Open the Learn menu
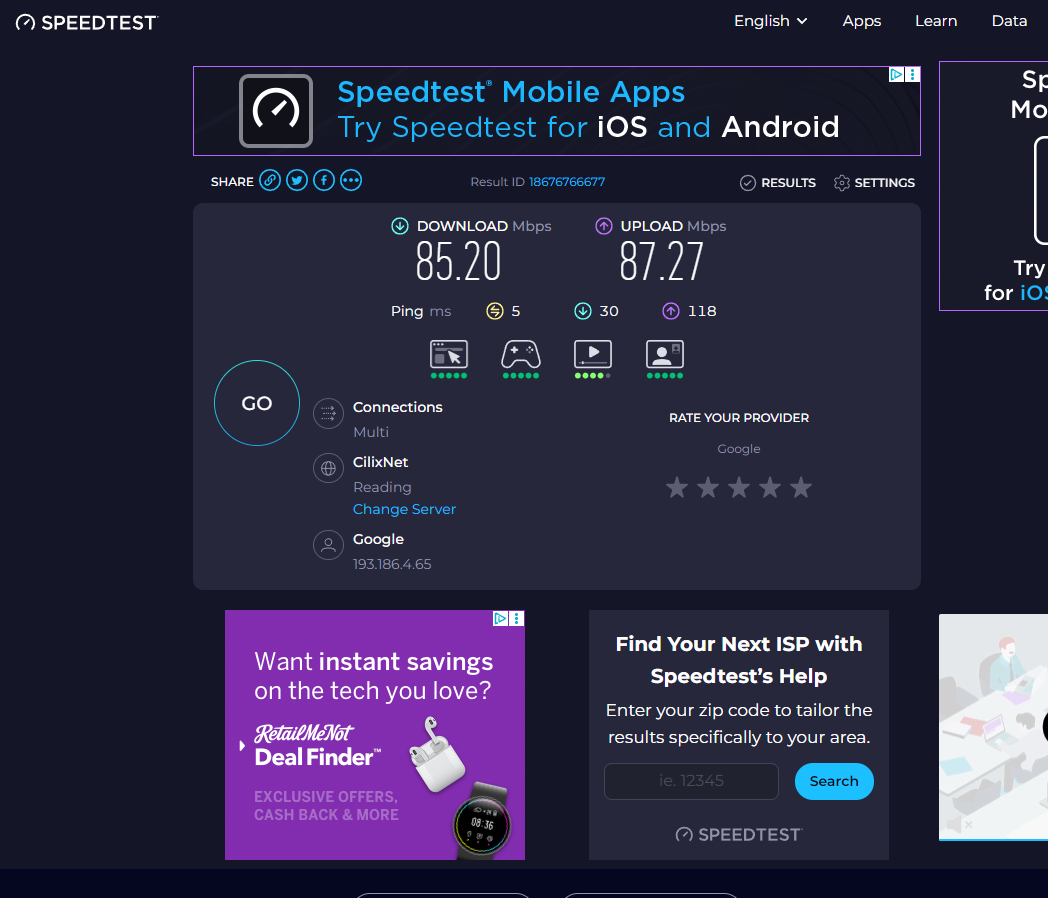Viewport: 1048px width, 898px height. pyautogui.click(x=936, y=21)
